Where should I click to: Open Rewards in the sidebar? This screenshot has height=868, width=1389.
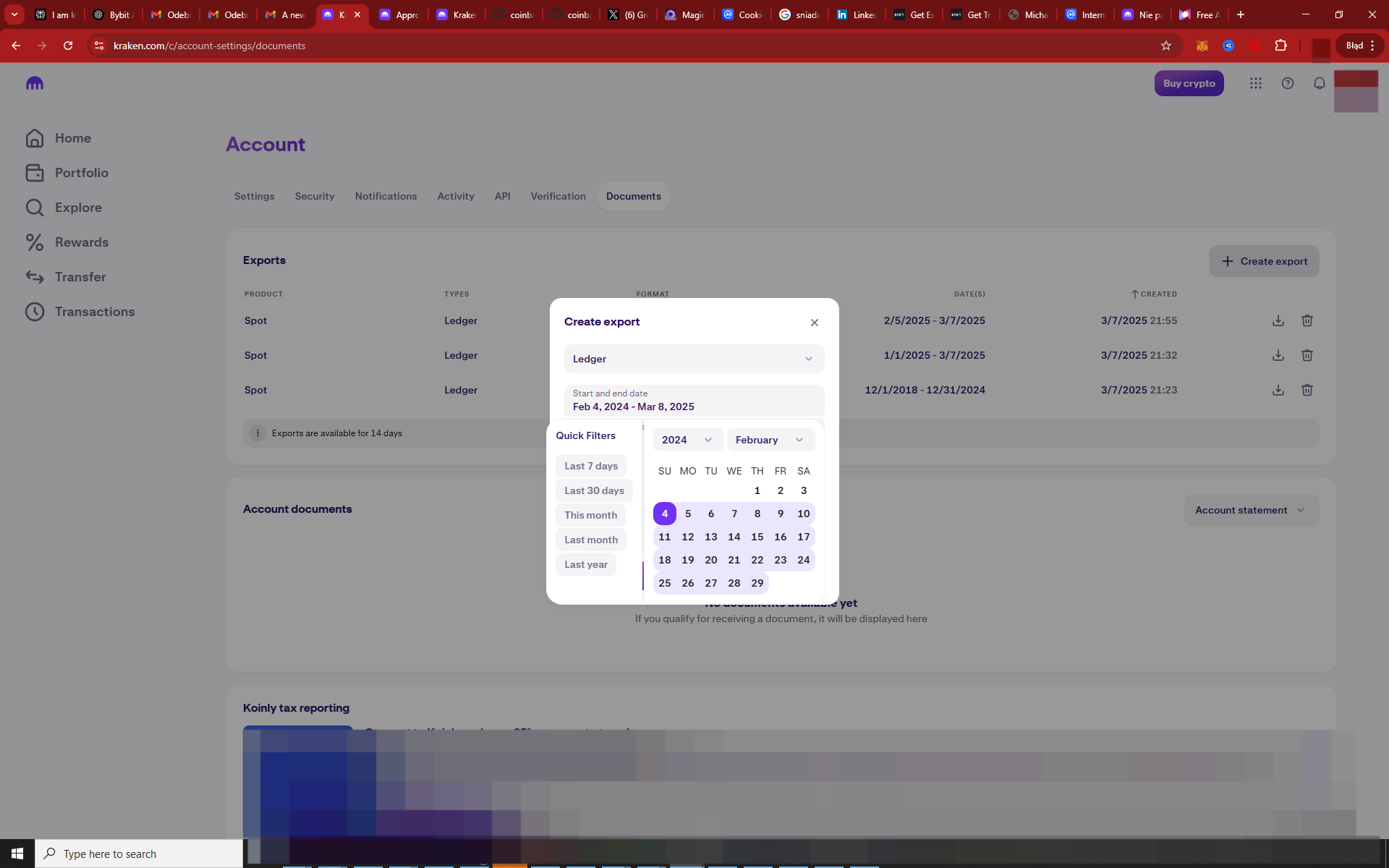[67, 242]
